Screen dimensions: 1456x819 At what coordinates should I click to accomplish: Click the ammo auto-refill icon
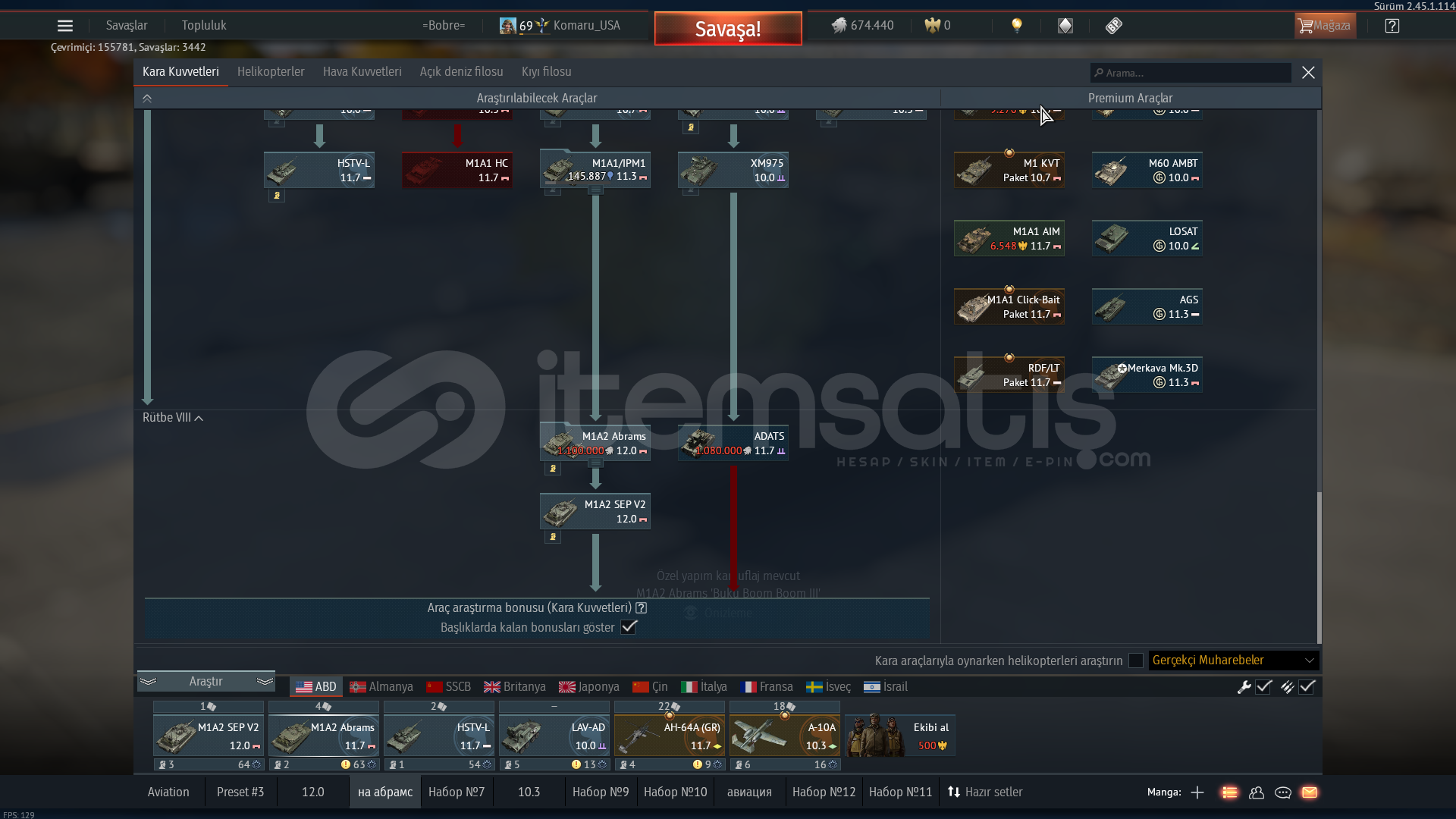click(x=1287, y=687)
